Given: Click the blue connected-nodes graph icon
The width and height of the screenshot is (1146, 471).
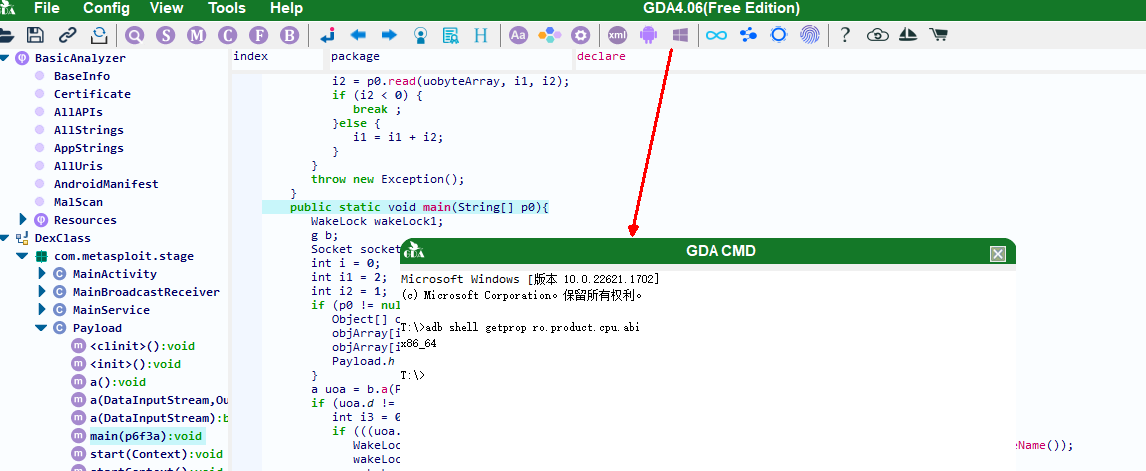Looking at the screenshot, I should coord(748,34).
